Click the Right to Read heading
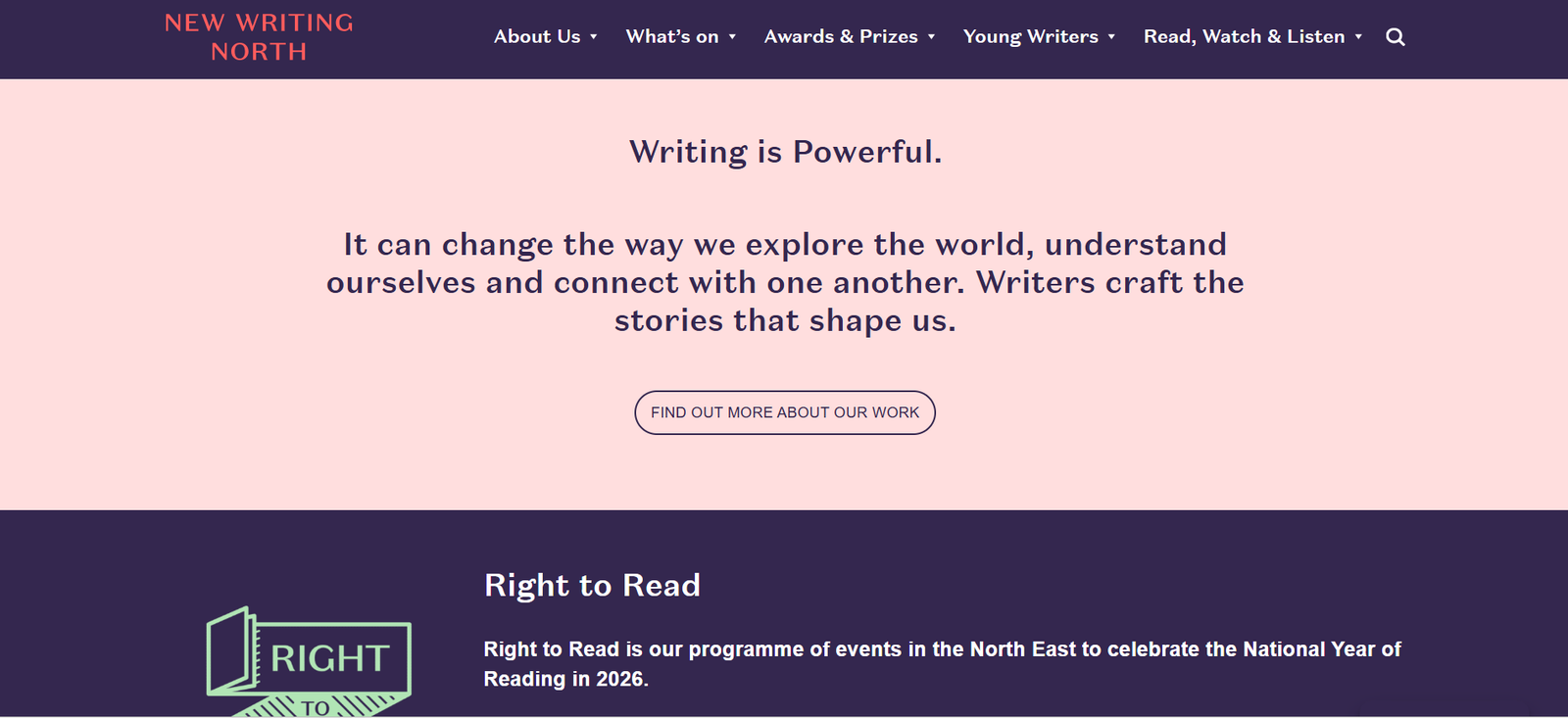Image resolution: width=1568 pixels, height=718 pixels. pos(592,585)
